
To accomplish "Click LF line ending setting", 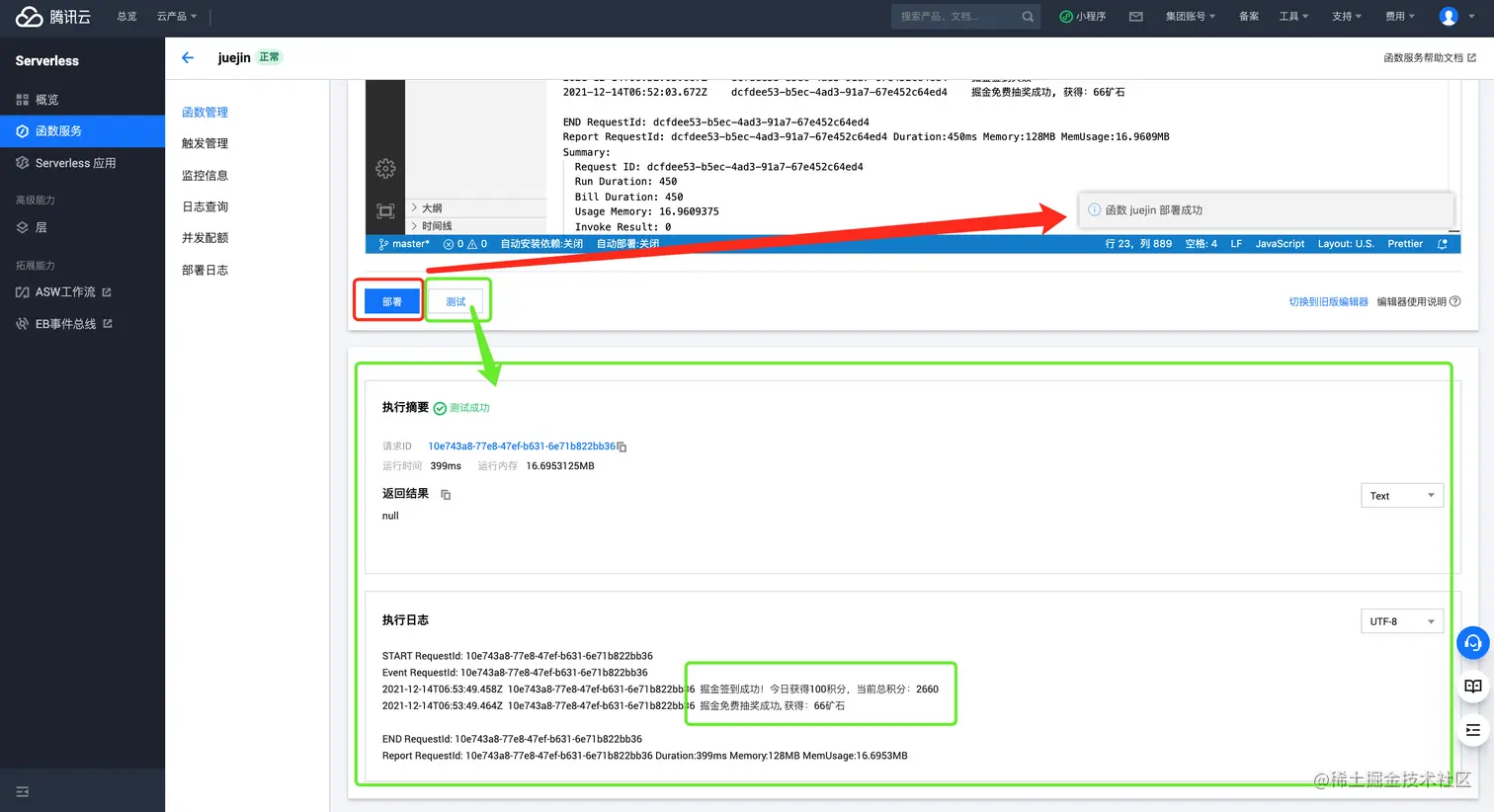I will [x=1236, y=244].
